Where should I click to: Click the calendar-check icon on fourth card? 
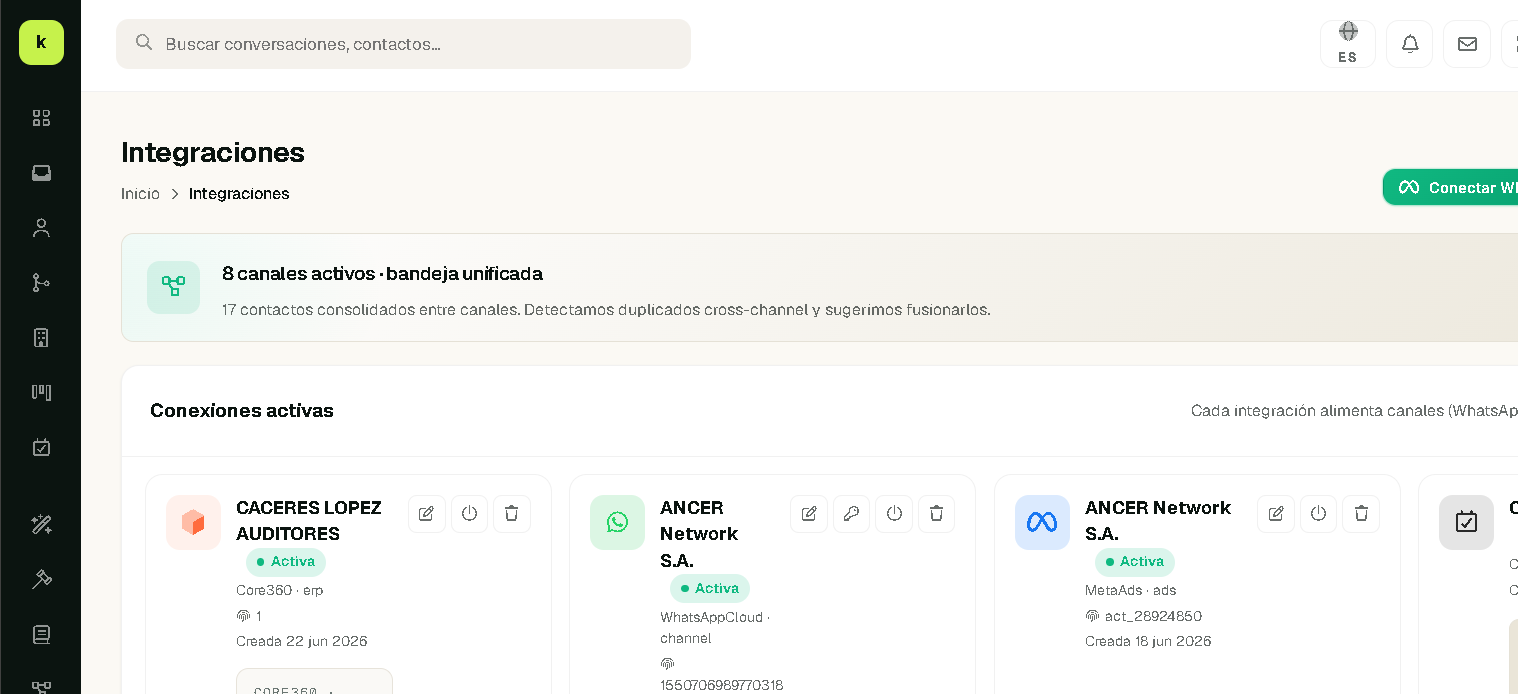(1466, 522)
